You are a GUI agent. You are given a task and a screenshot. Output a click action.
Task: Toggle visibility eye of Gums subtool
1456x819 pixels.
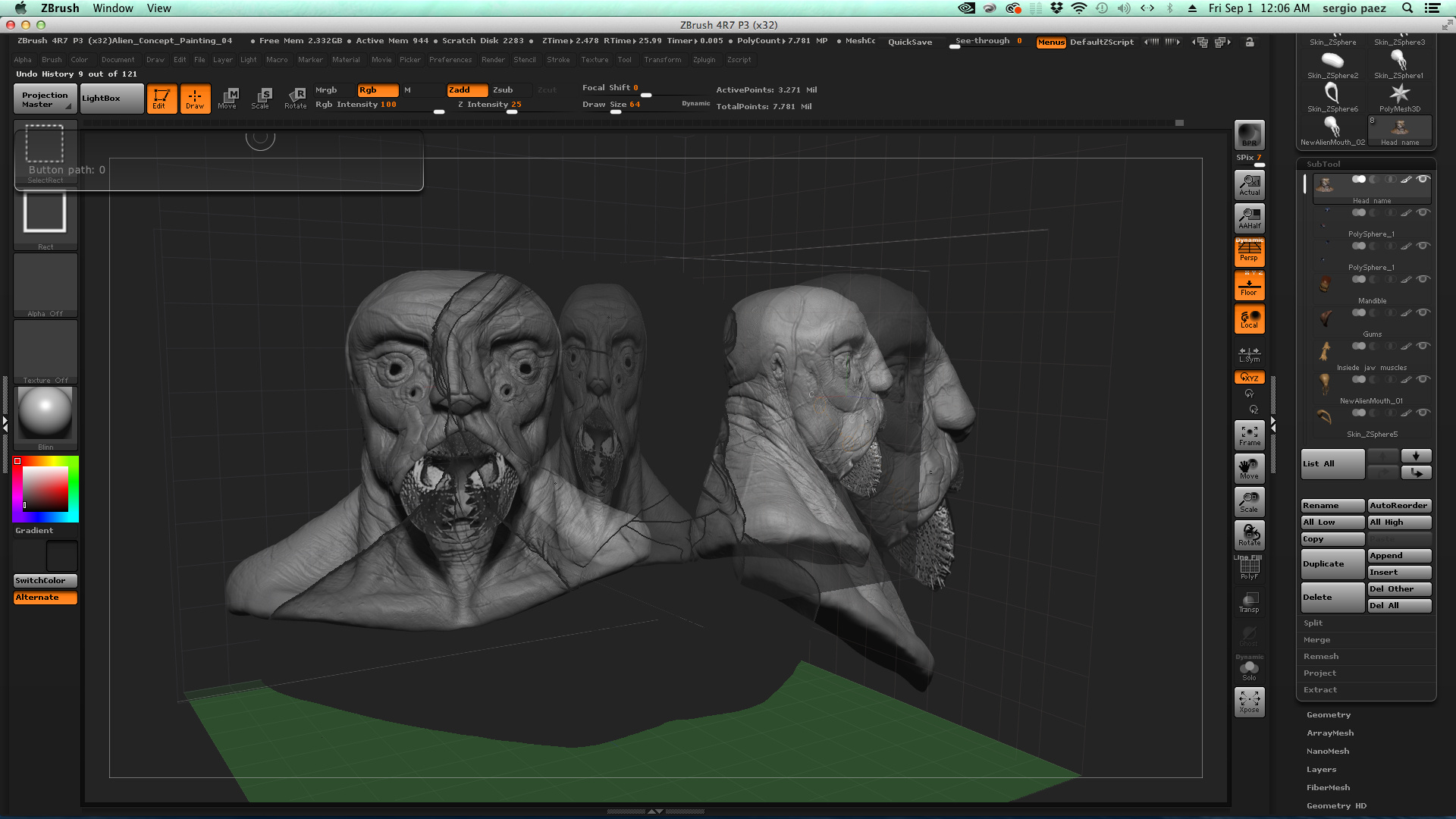[1423, 313]
